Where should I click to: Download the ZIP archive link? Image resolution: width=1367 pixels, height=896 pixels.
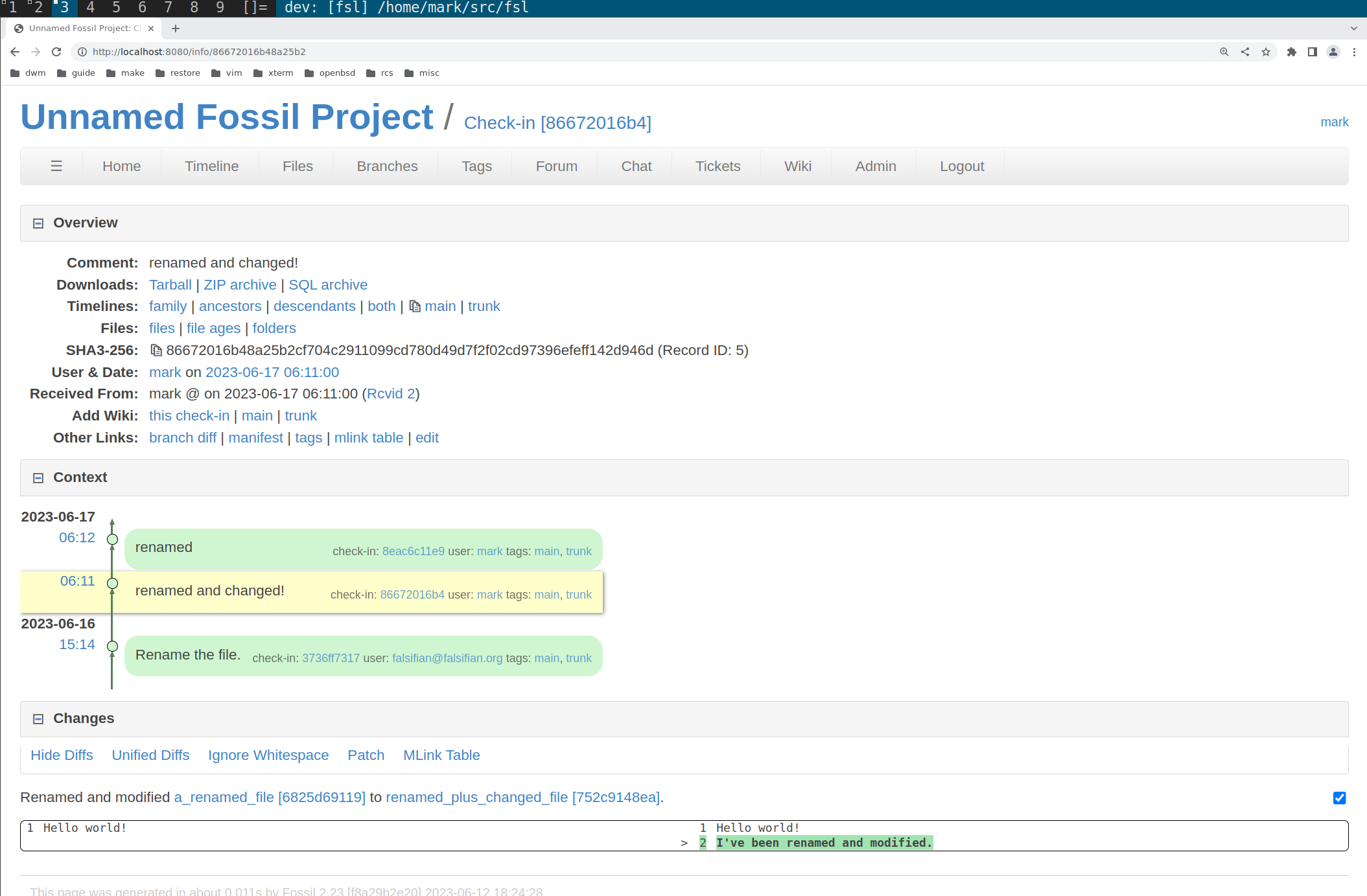(x=240, y=285)
